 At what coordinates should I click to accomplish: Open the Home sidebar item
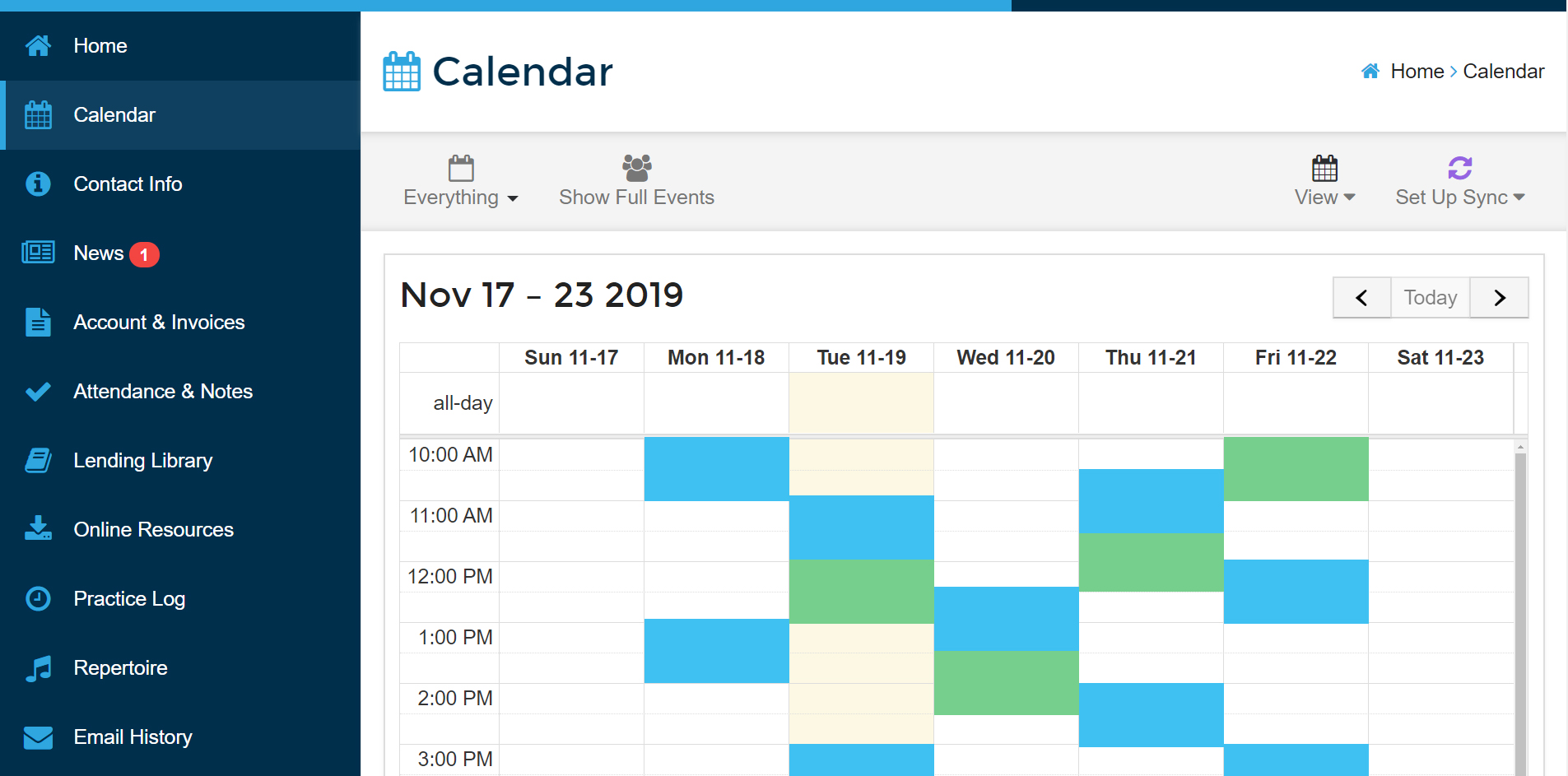coord(180,46)
